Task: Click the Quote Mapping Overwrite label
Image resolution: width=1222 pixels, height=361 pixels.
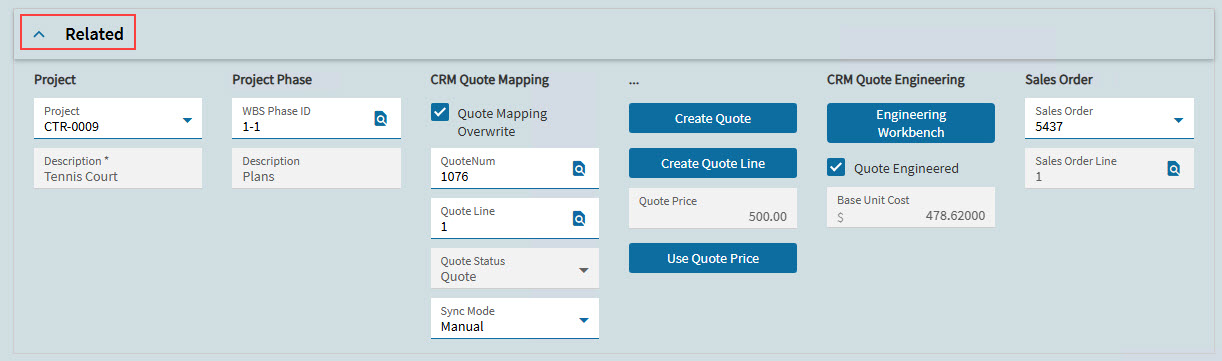Action: (x=502, y=122)
